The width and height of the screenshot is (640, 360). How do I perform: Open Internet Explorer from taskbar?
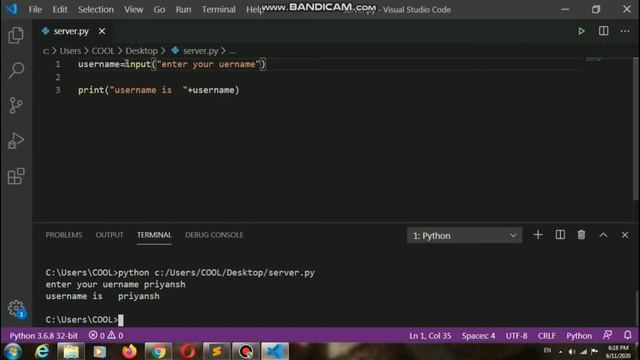(42, 351)
